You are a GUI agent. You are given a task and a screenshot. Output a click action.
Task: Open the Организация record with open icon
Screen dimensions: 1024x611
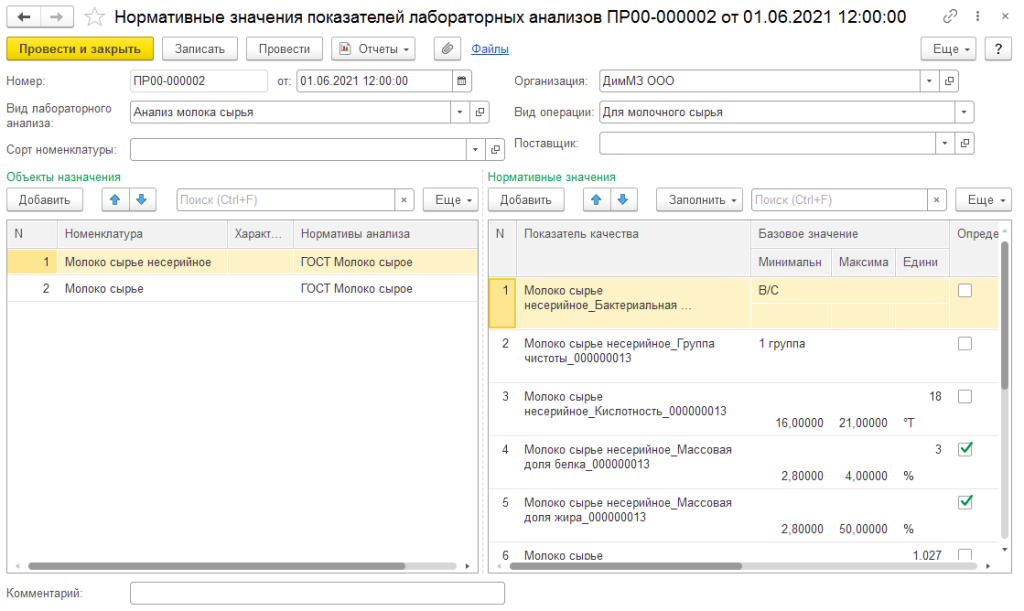[949, 81]
